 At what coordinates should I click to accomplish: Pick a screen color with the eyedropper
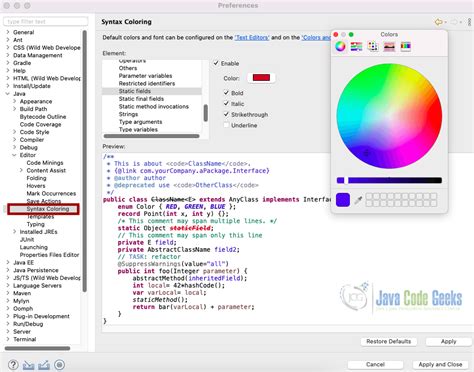(358, 200)
